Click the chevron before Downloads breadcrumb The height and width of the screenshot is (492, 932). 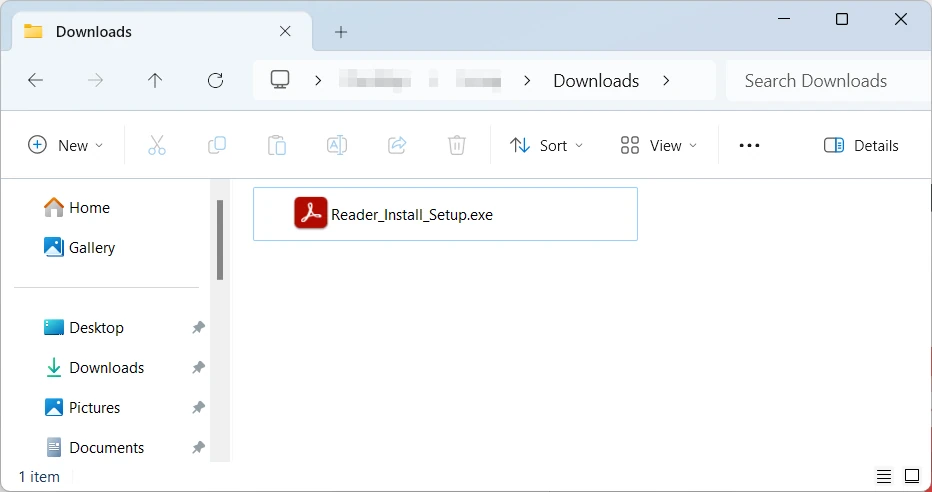(527, 80)
